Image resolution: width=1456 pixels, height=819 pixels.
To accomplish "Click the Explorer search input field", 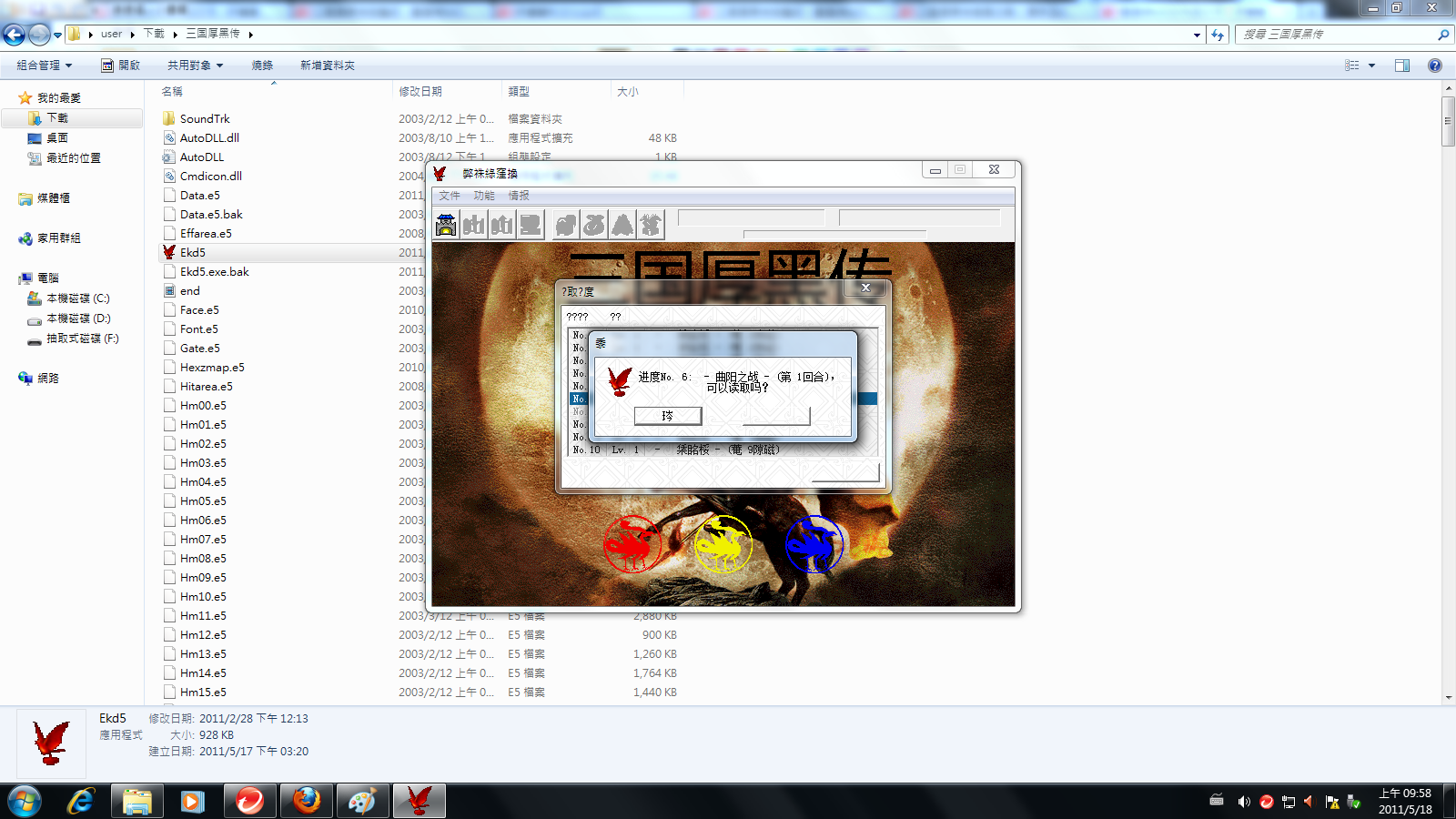I will [x=1336, y=35].
